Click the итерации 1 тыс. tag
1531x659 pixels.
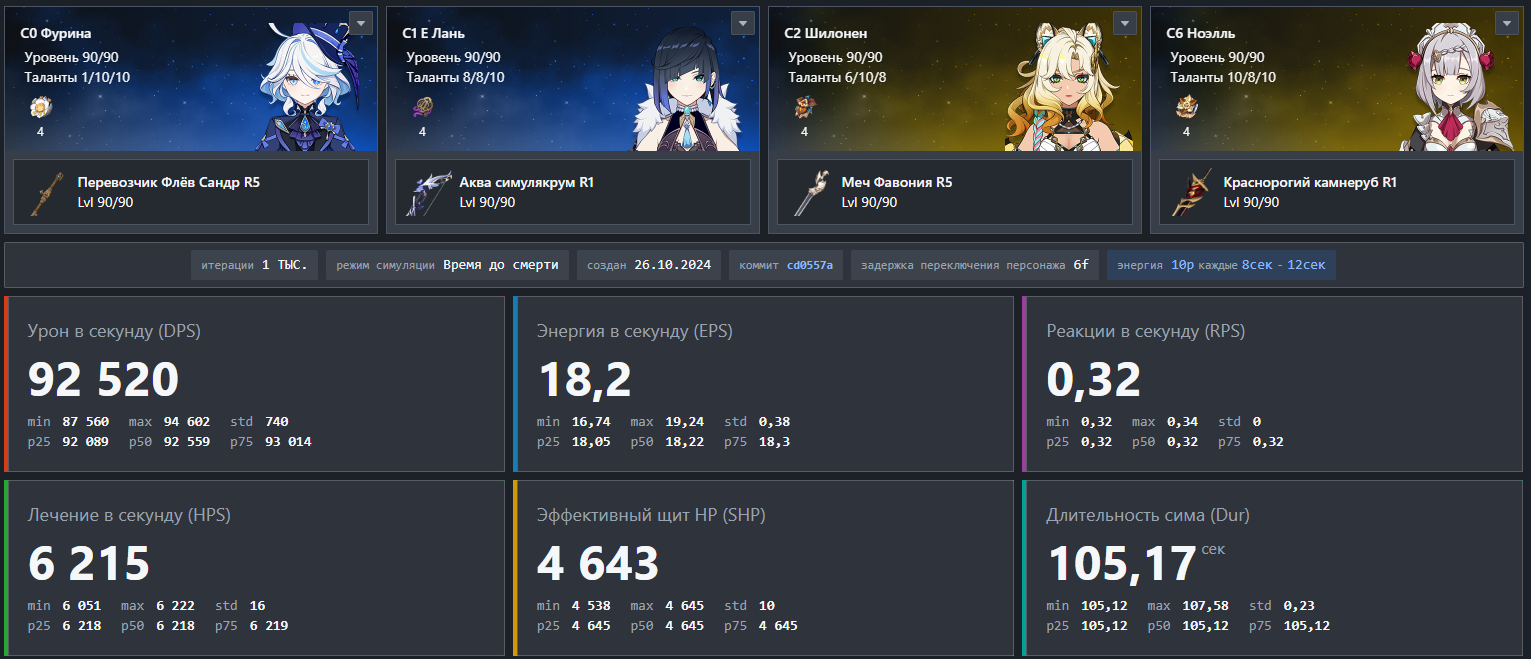click(x=256, y=265)
